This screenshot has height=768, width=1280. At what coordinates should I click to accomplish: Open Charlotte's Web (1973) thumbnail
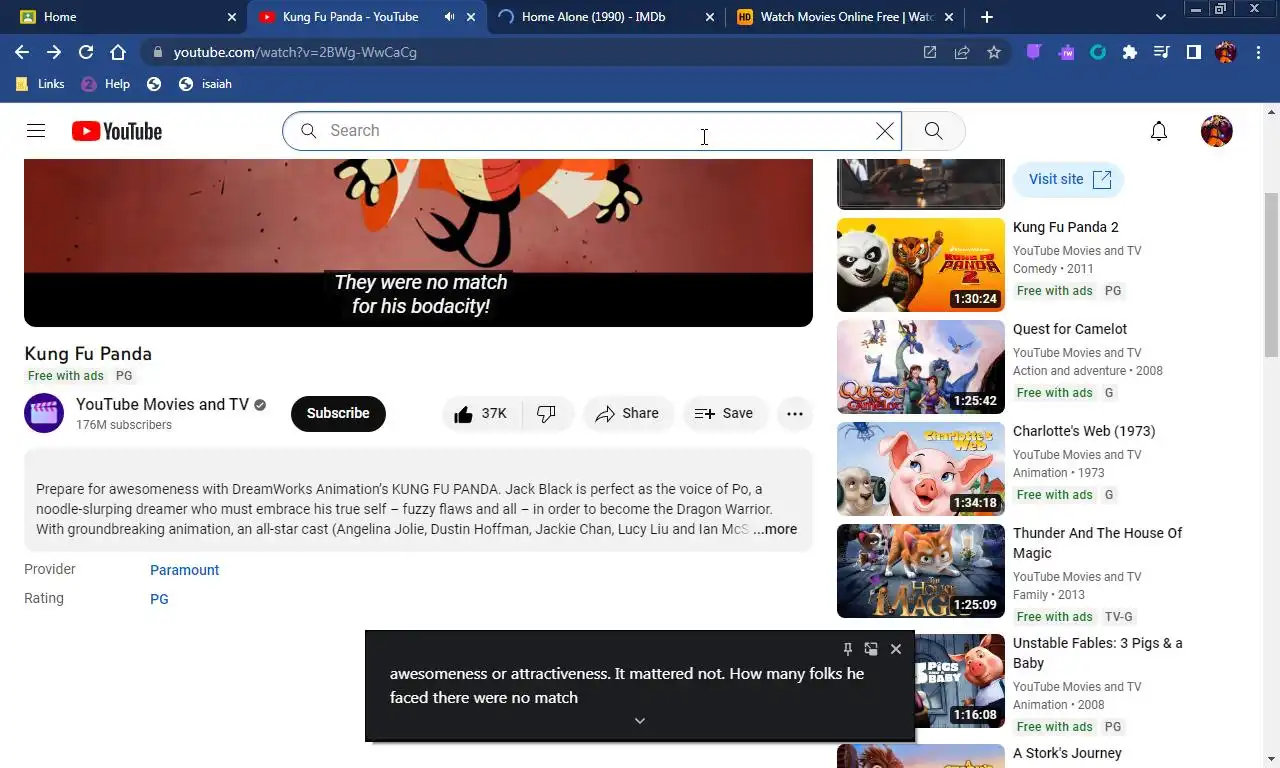click(921, 469)
